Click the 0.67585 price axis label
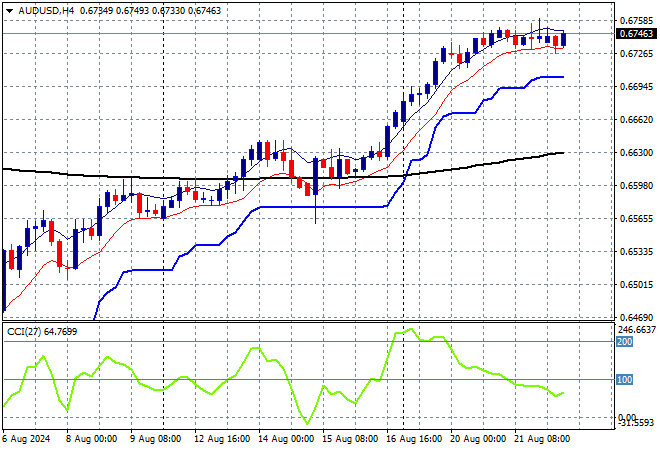660x450 pixels. click(x=637, y=20)
